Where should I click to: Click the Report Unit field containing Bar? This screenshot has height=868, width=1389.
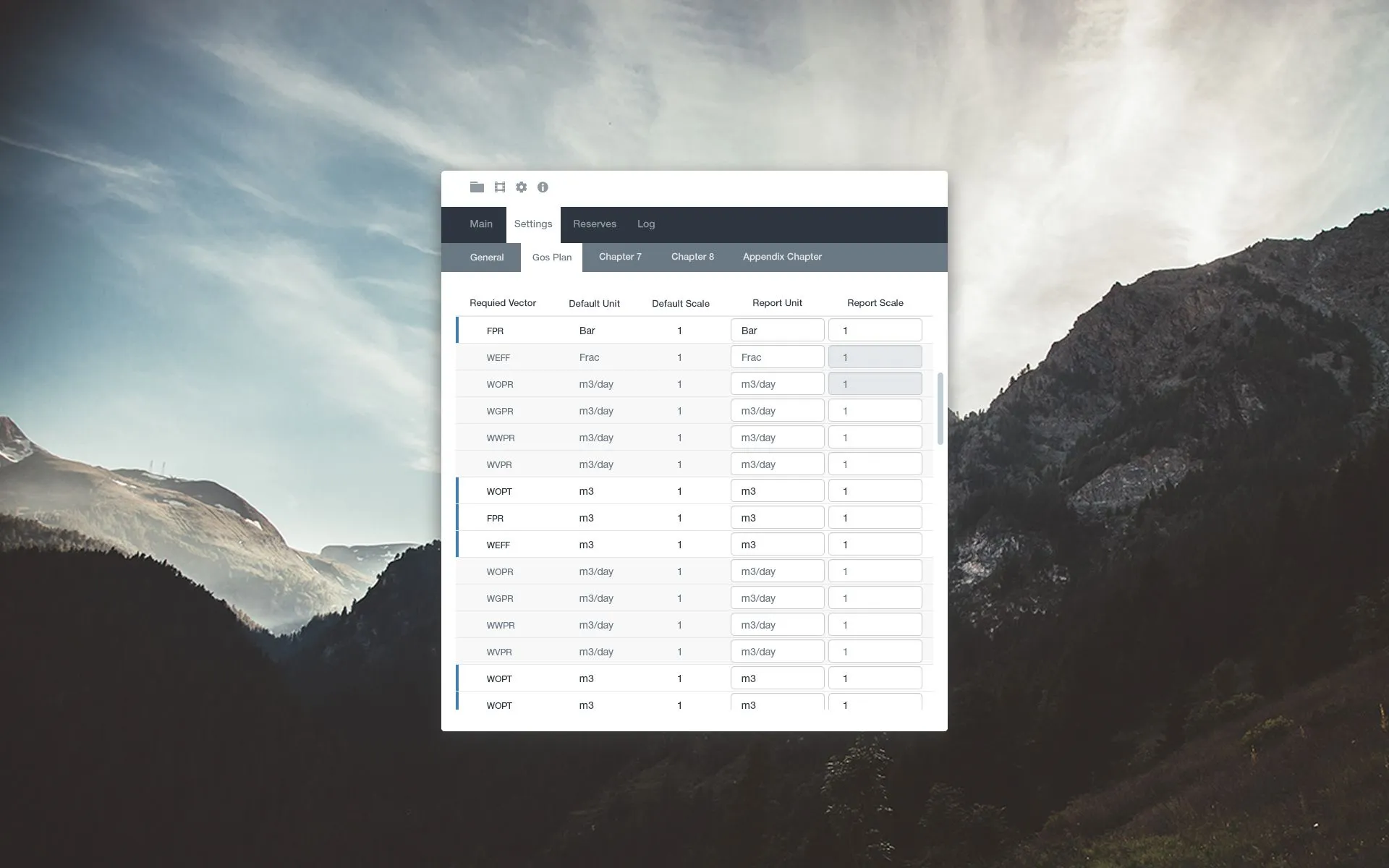[x=777, y=330]
